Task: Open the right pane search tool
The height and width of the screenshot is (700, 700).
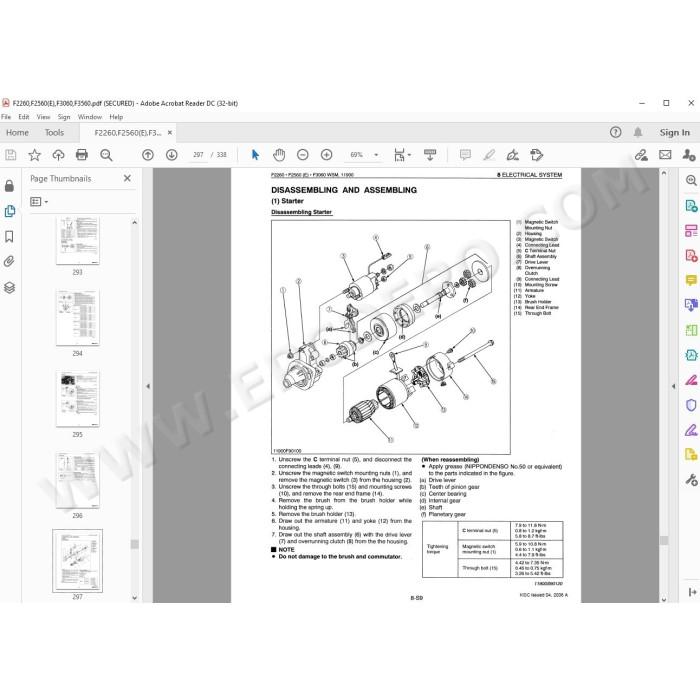Action: (691, 180)
